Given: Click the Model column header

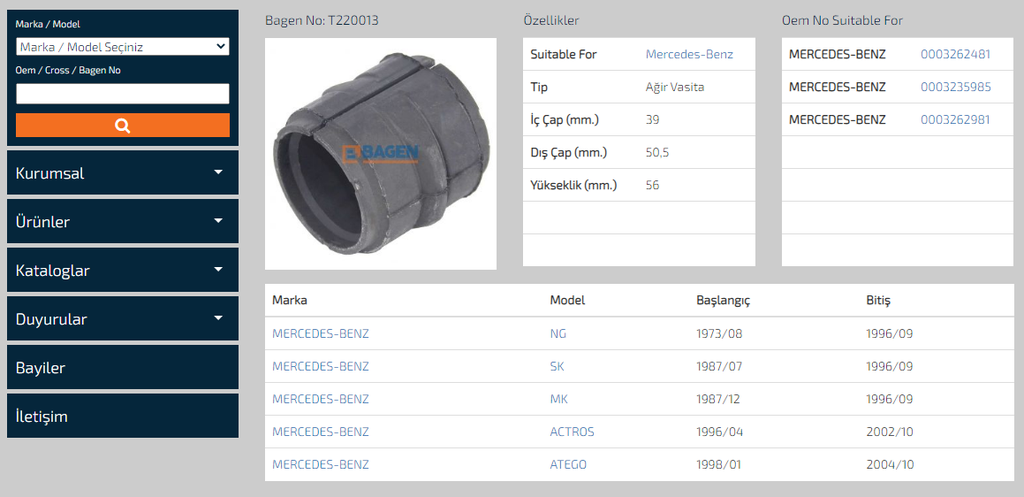Looking at the screenshot, I should [x=568, y=300].
